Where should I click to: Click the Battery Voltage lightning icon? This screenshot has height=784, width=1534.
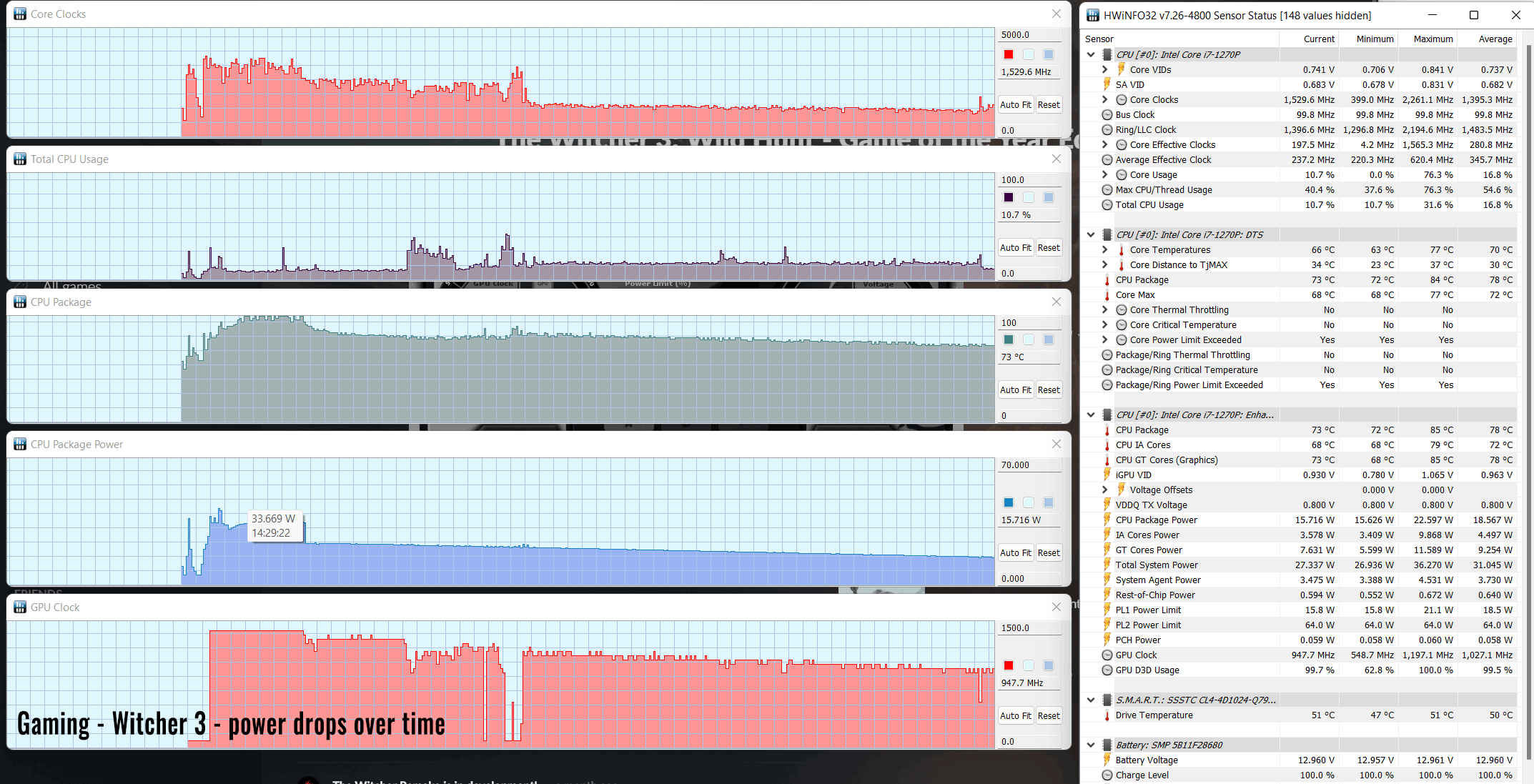click(x=1107, y=760)
